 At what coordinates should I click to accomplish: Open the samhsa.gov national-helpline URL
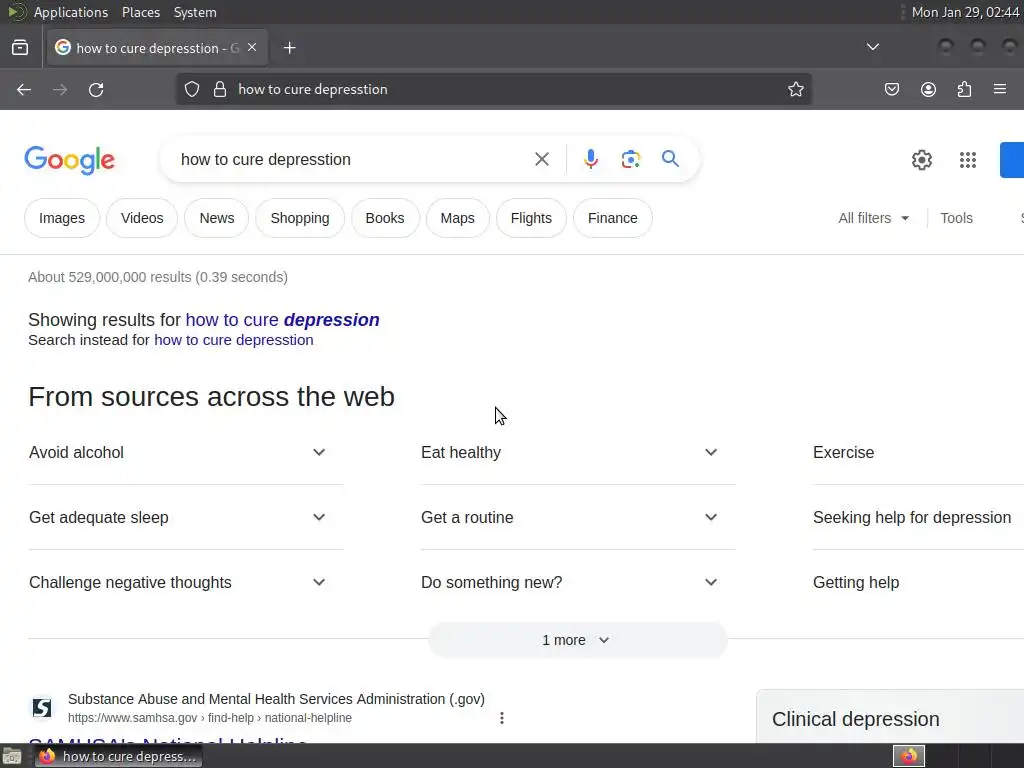coord(210,718)
